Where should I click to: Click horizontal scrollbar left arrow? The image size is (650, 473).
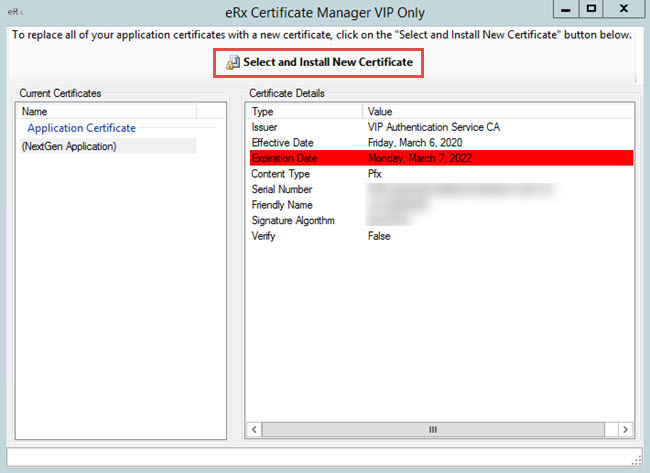254,429
